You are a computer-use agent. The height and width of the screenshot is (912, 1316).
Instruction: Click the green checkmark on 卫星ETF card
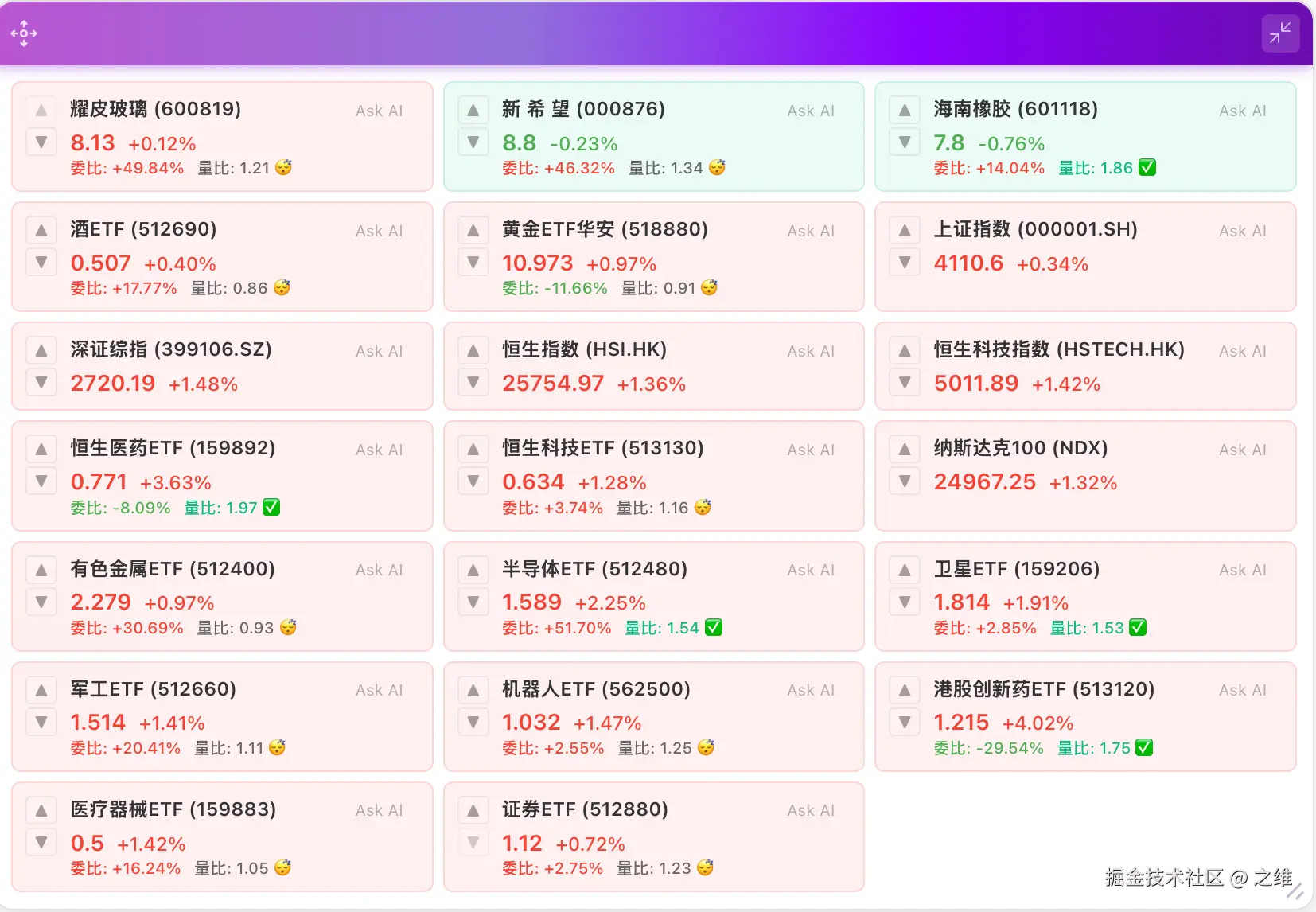(1139, 627)
